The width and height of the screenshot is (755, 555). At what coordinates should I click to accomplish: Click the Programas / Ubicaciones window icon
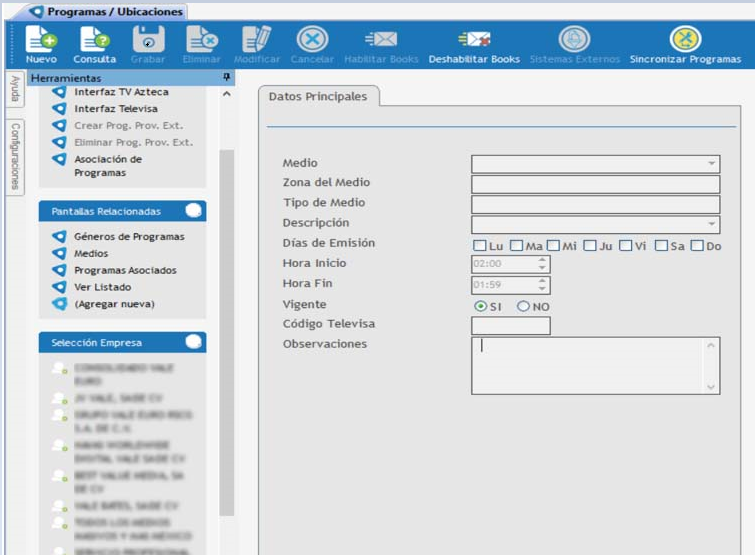pos(36,12)
